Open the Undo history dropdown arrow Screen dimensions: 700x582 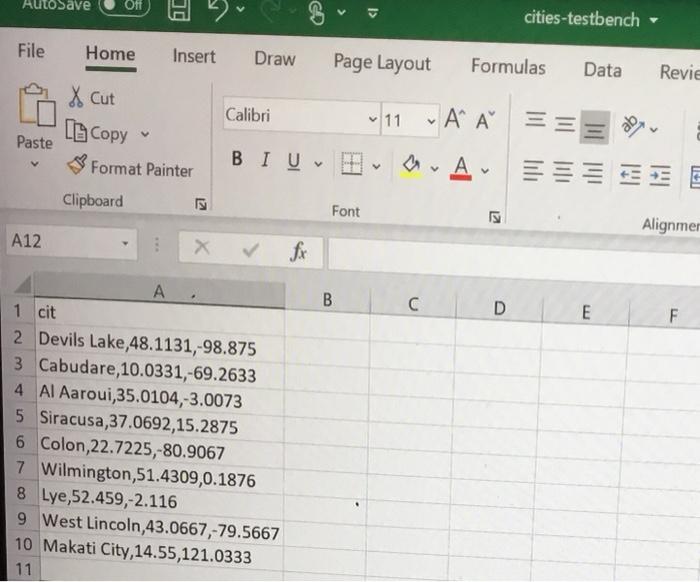[x=241, y=9]
